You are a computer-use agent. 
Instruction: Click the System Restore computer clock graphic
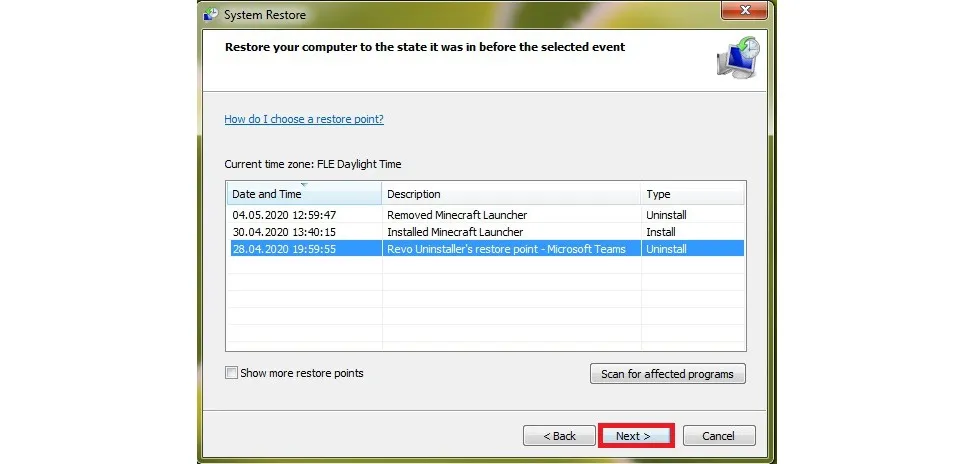(x=738, y=57)
